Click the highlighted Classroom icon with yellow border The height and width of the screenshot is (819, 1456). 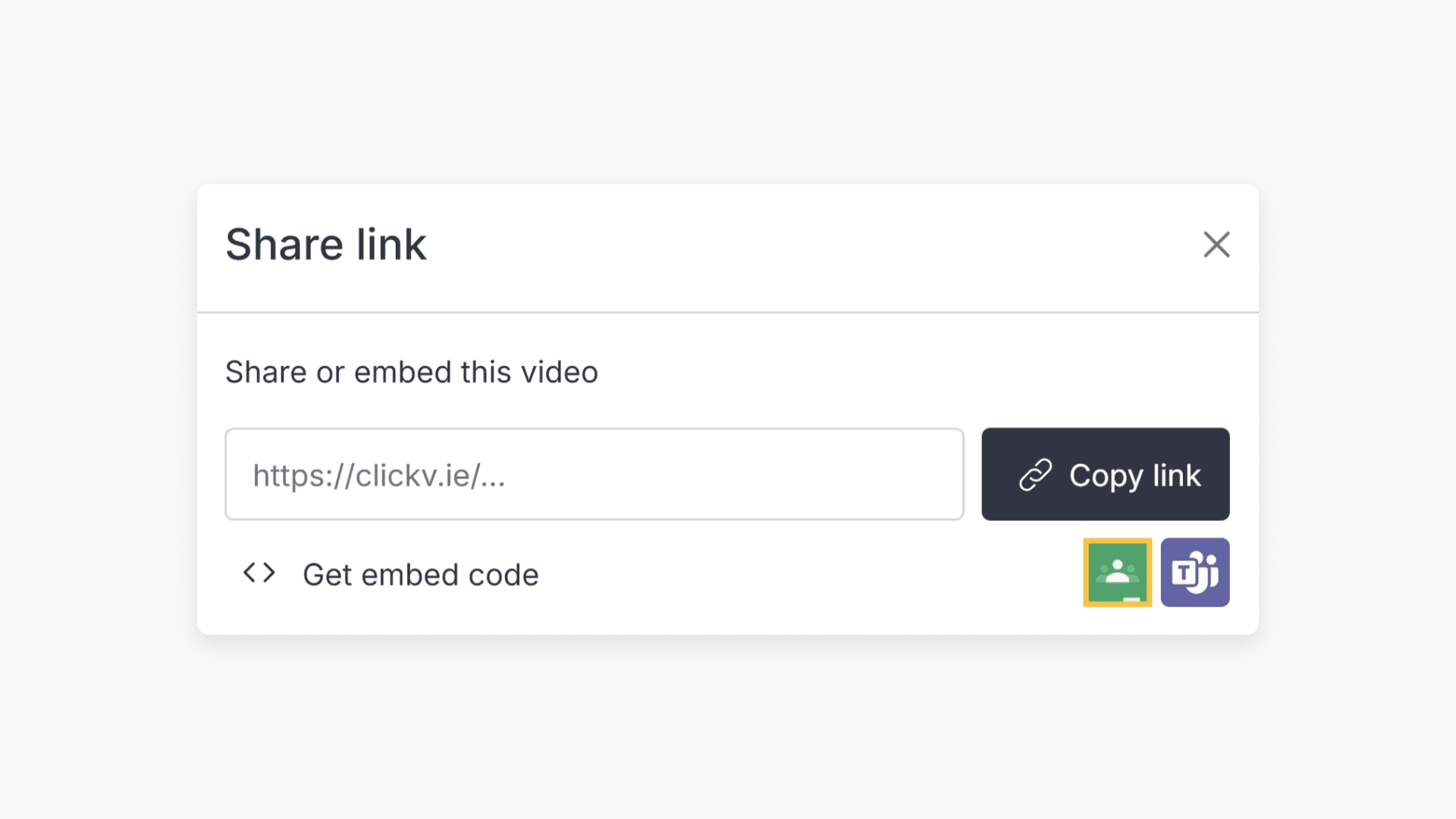[1117, 573]
